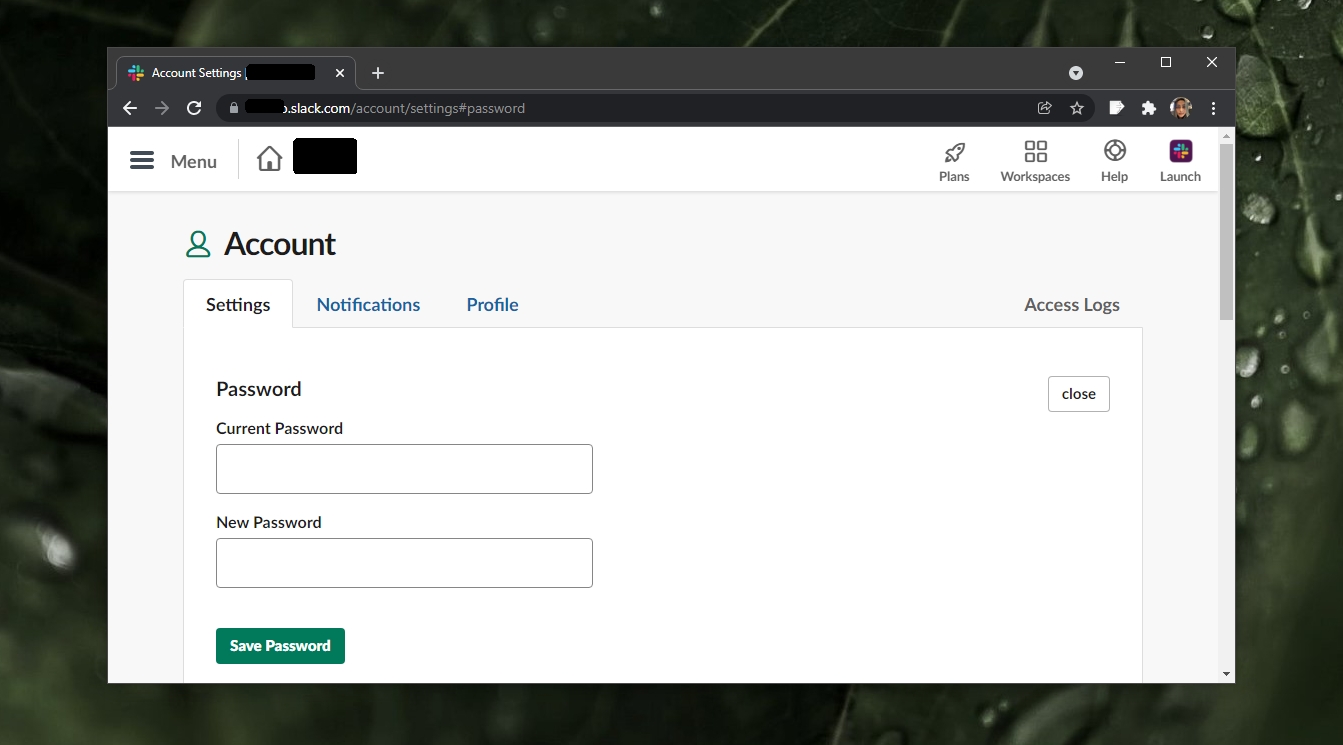This screenshot has height=745, width=1343.
Task: Switch to the Settings tab
Action: 238,305
